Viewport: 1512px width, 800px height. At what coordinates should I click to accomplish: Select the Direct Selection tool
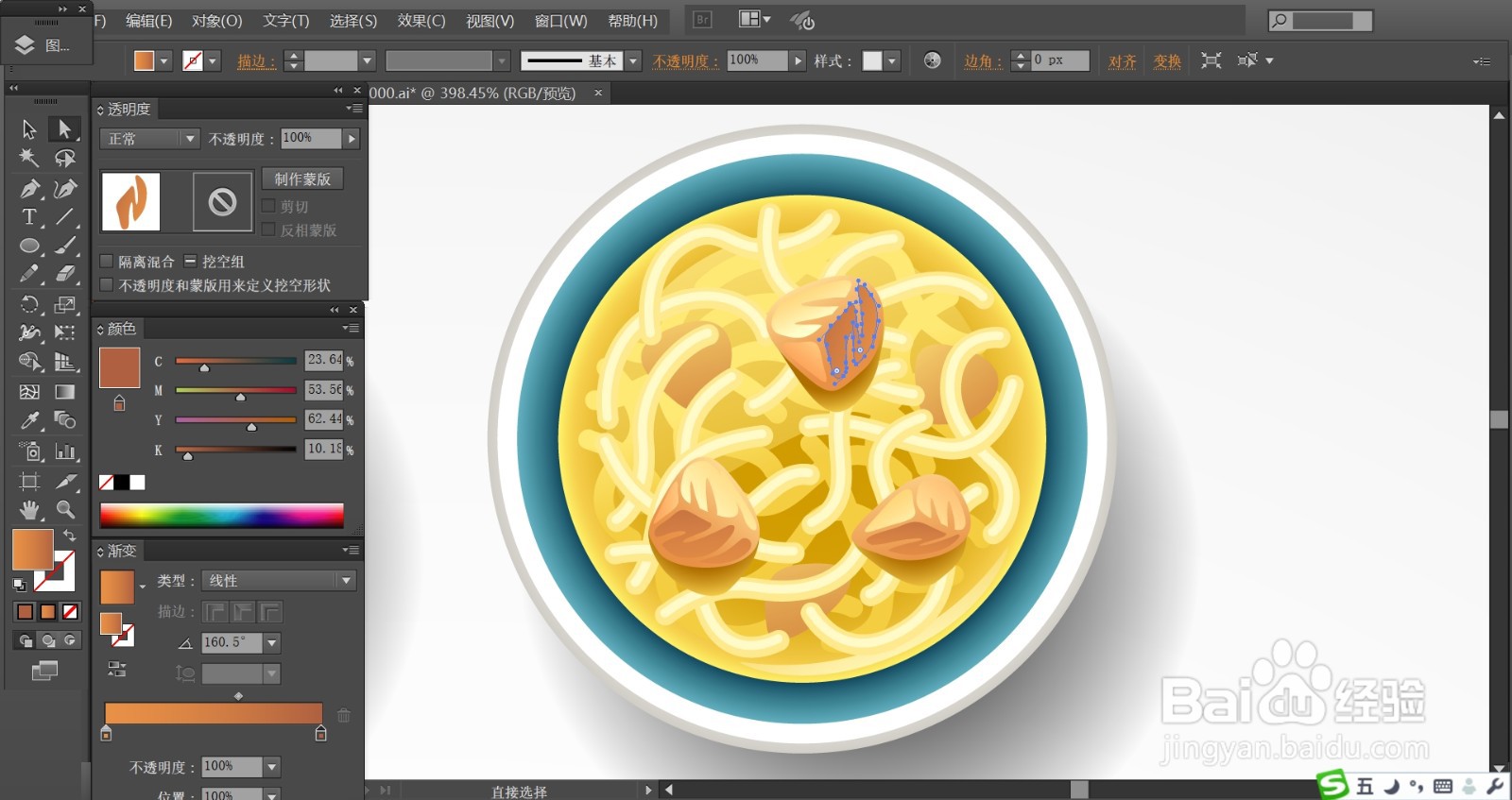64,128
